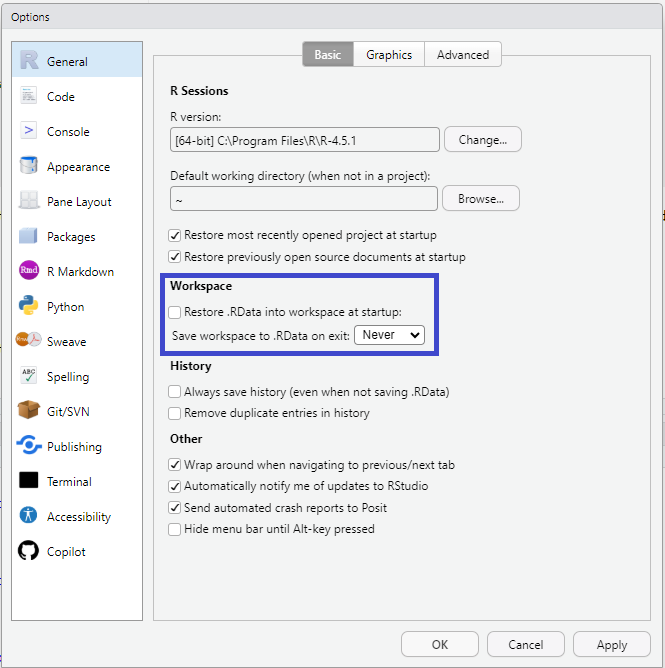Click the Apply button
The image size is (665, 668).
click(612, 644)
